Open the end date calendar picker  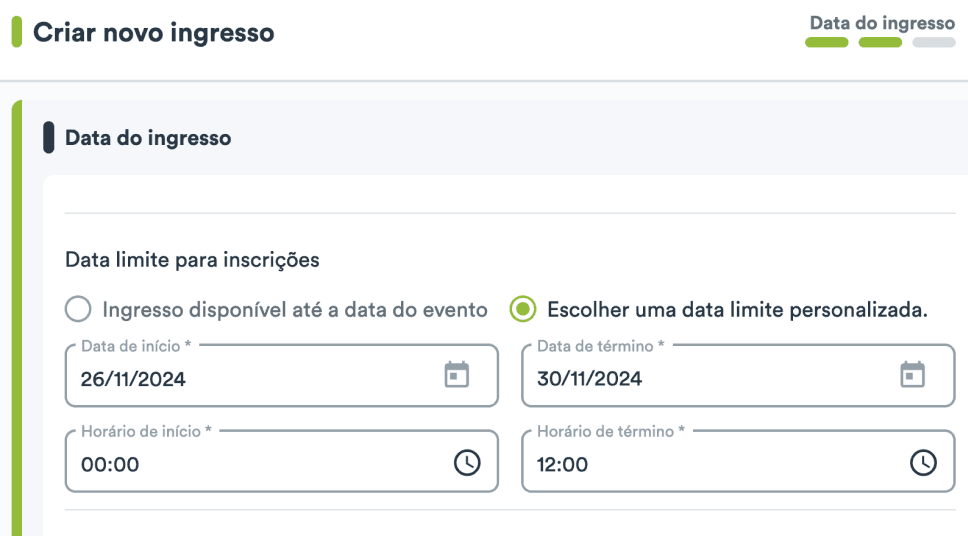point(912,375)
